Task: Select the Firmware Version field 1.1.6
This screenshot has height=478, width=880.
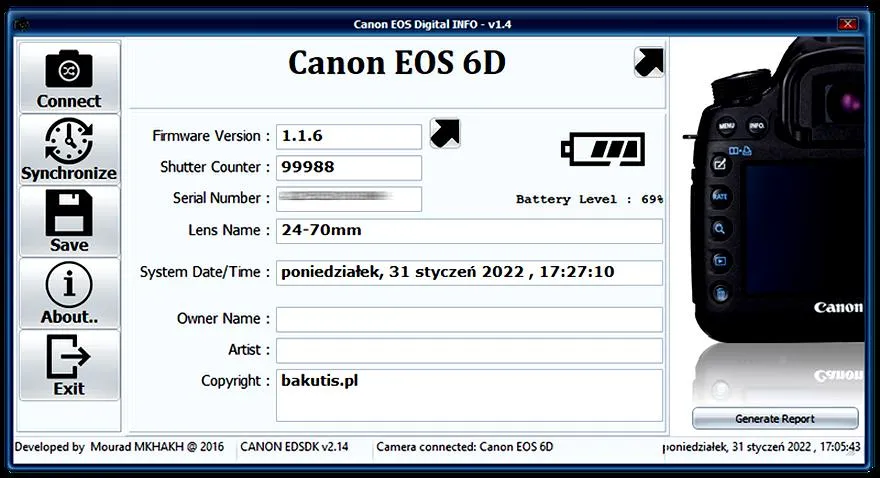Action: click(x=349, y=136)
